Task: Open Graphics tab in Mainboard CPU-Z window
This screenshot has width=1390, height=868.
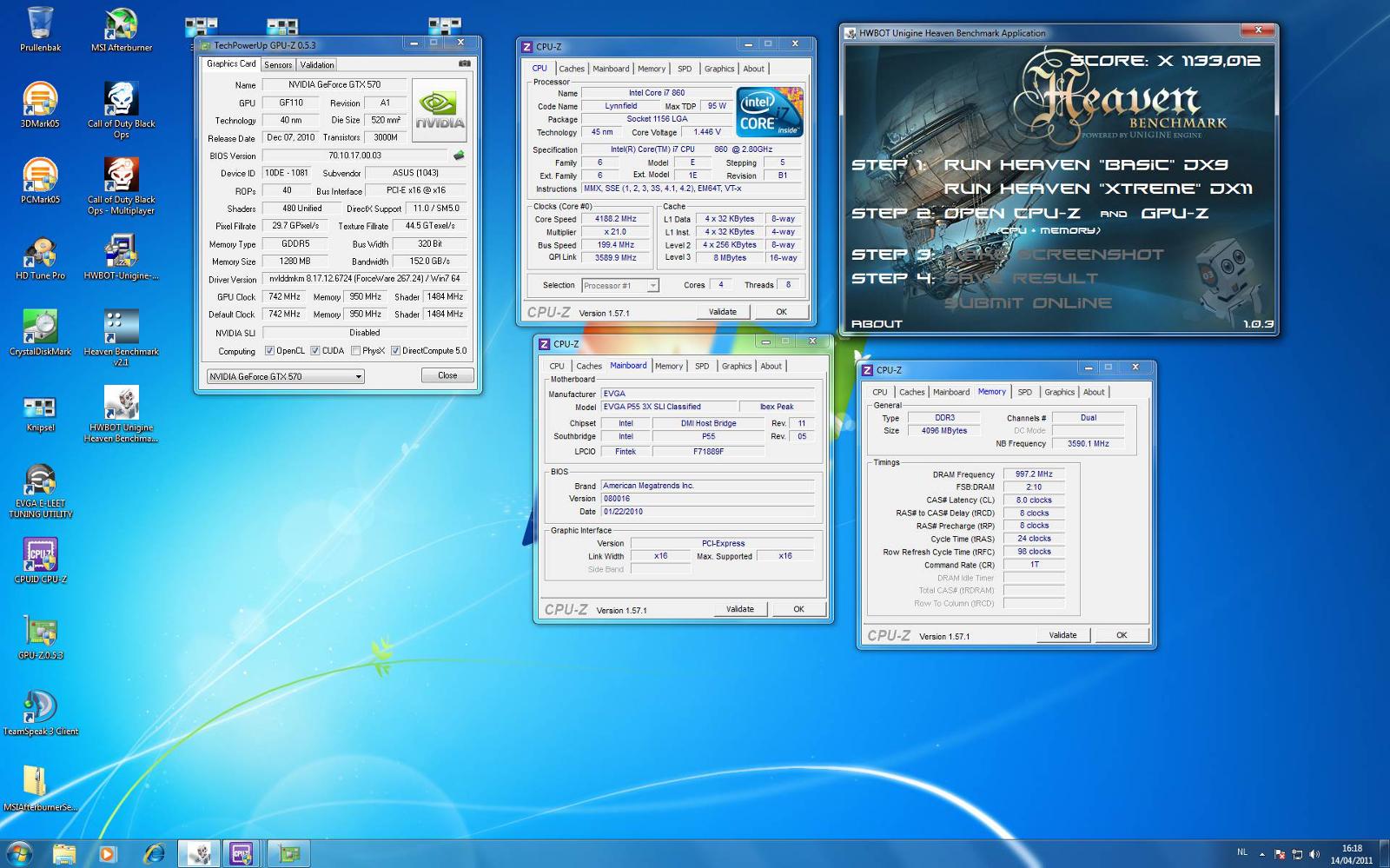Action: pos(737,366)
